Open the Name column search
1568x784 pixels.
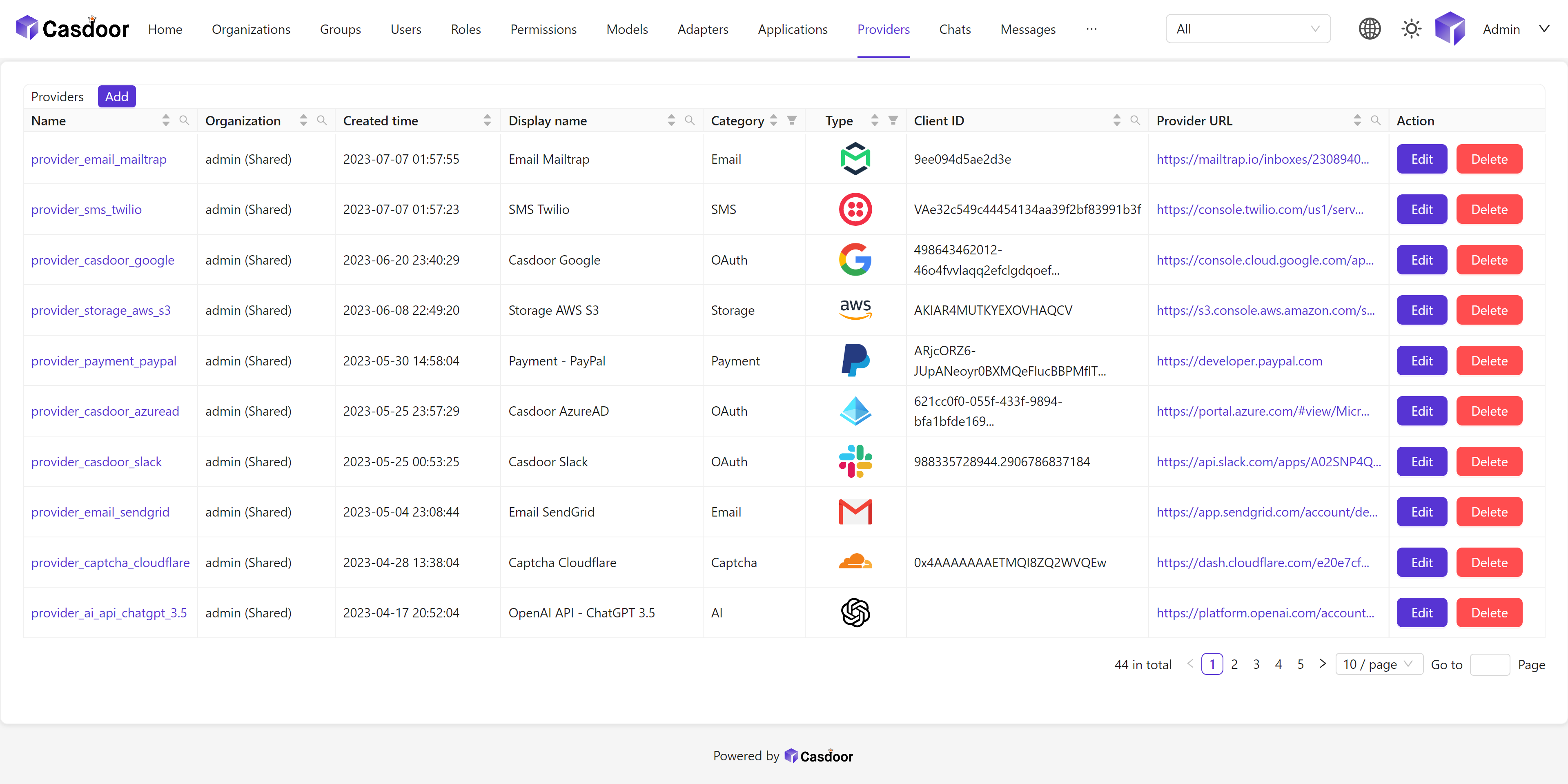click(x=185, y=120)
